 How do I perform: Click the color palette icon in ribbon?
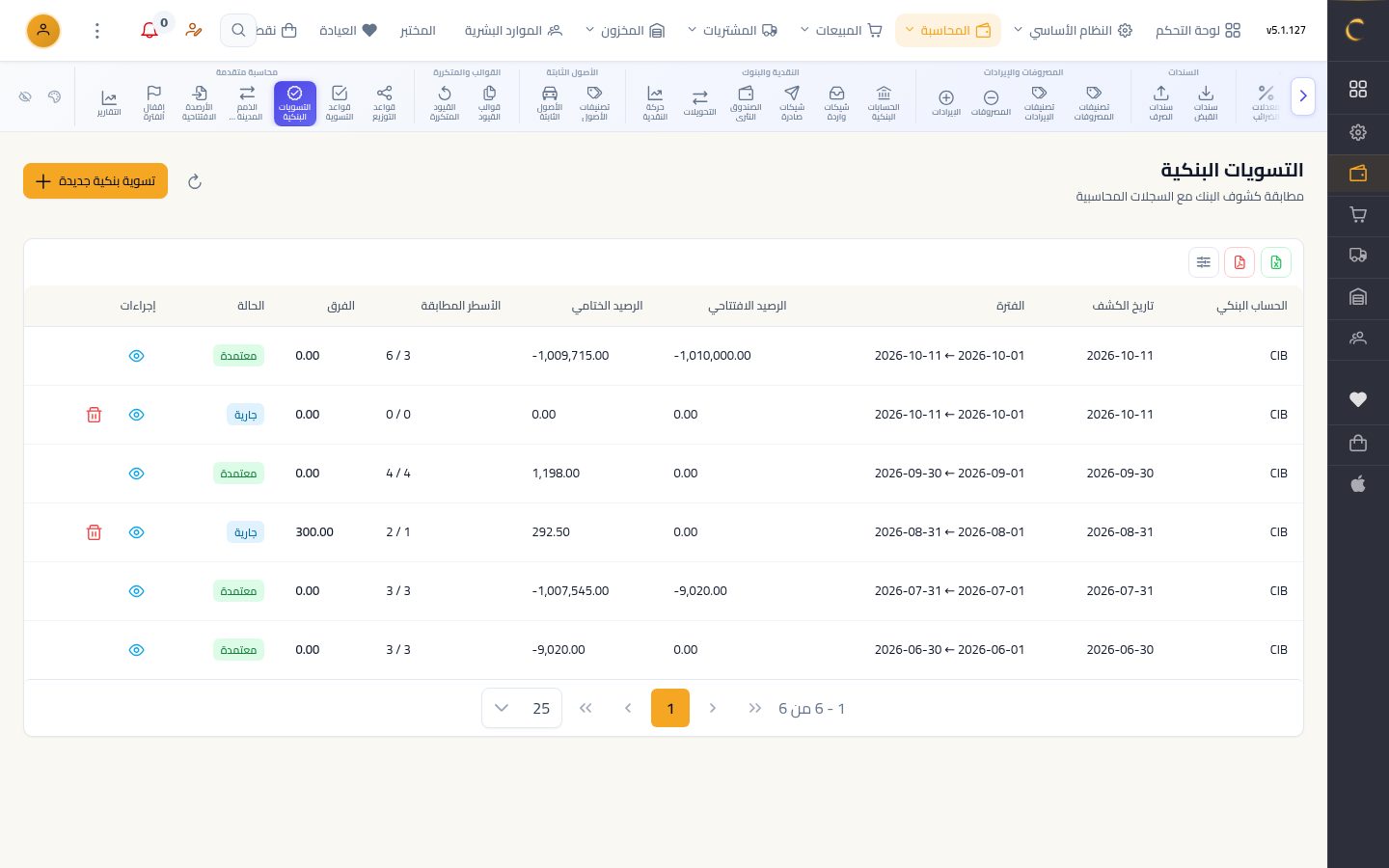tap(54, 96)
